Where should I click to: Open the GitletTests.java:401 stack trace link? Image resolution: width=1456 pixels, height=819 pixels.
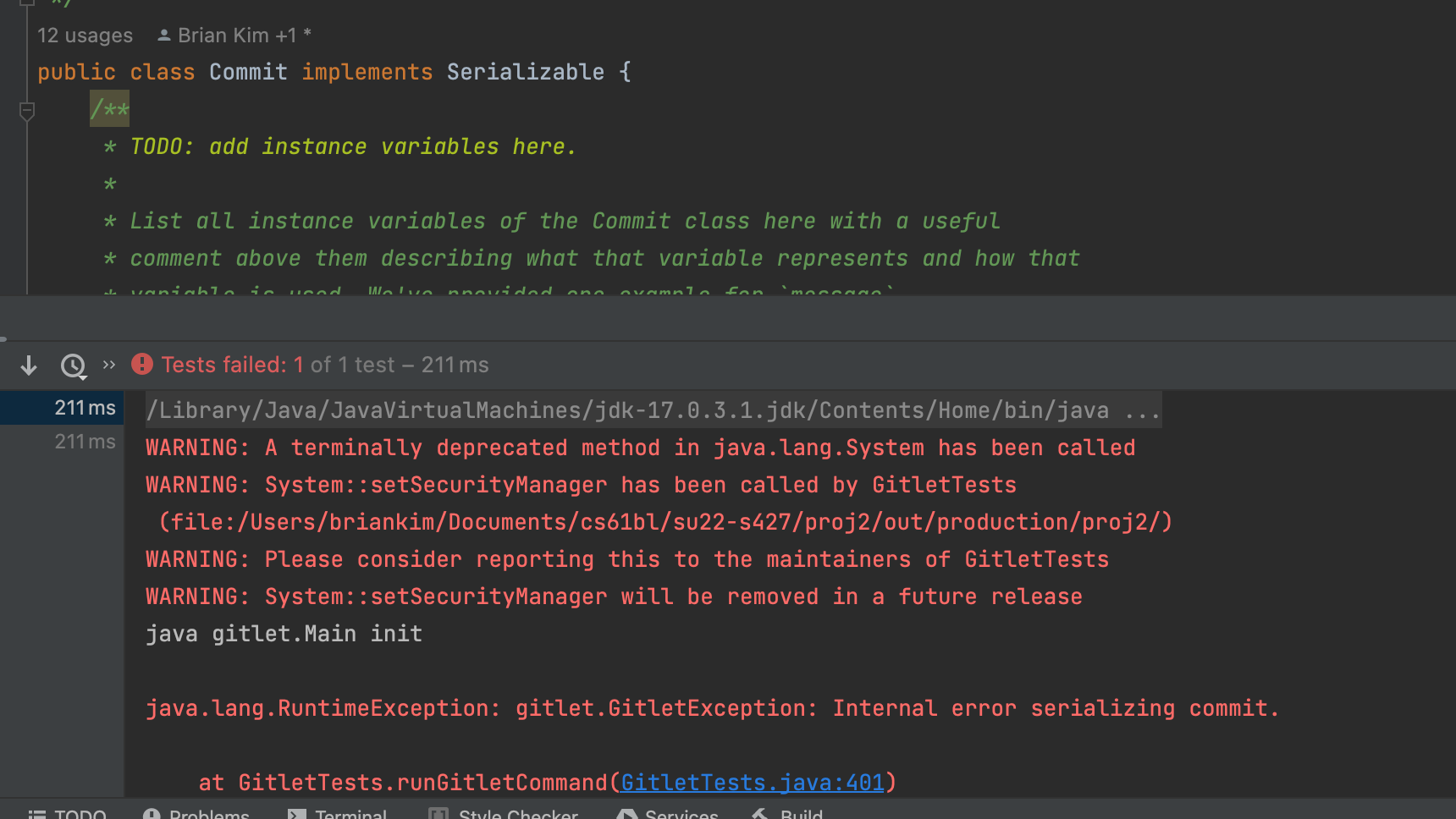[x=752, y=783]
